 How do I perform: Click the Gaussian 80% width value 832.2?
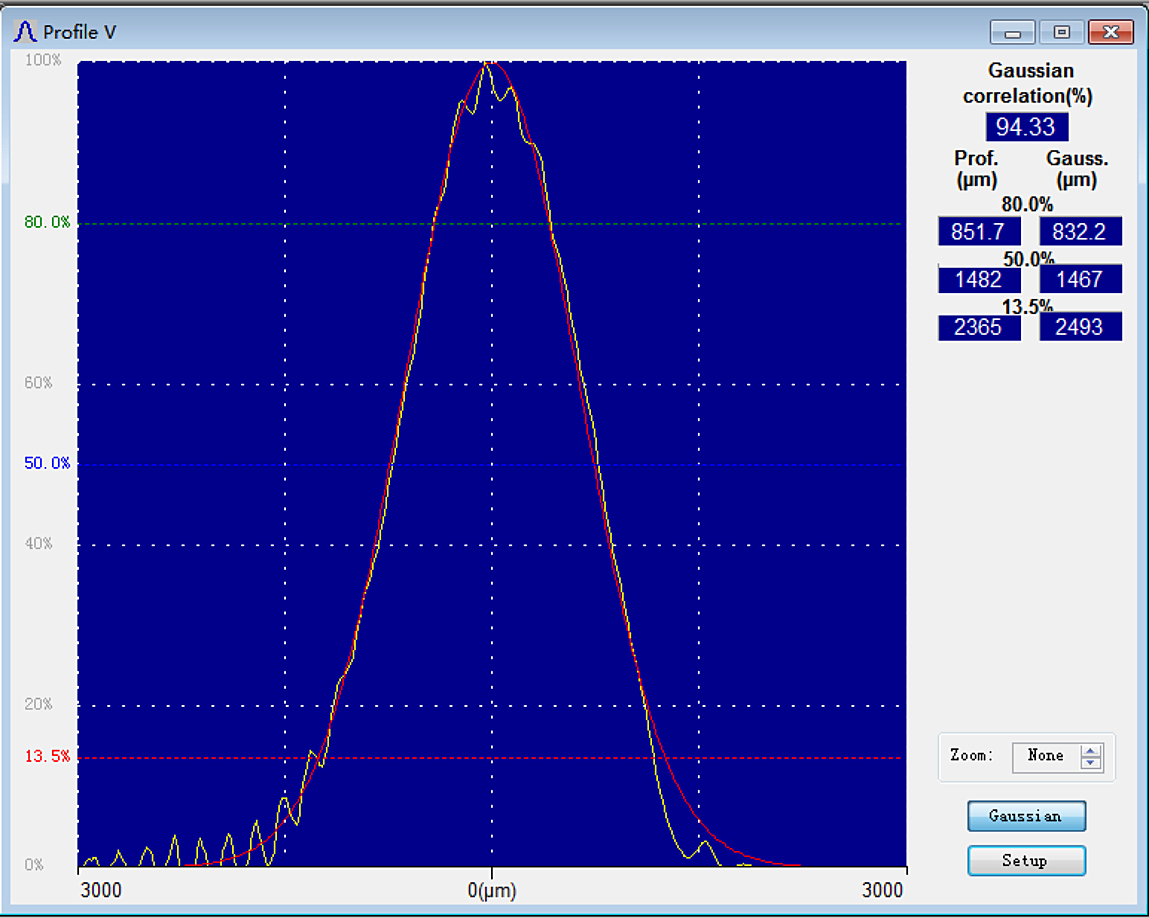click(1080, 232)
